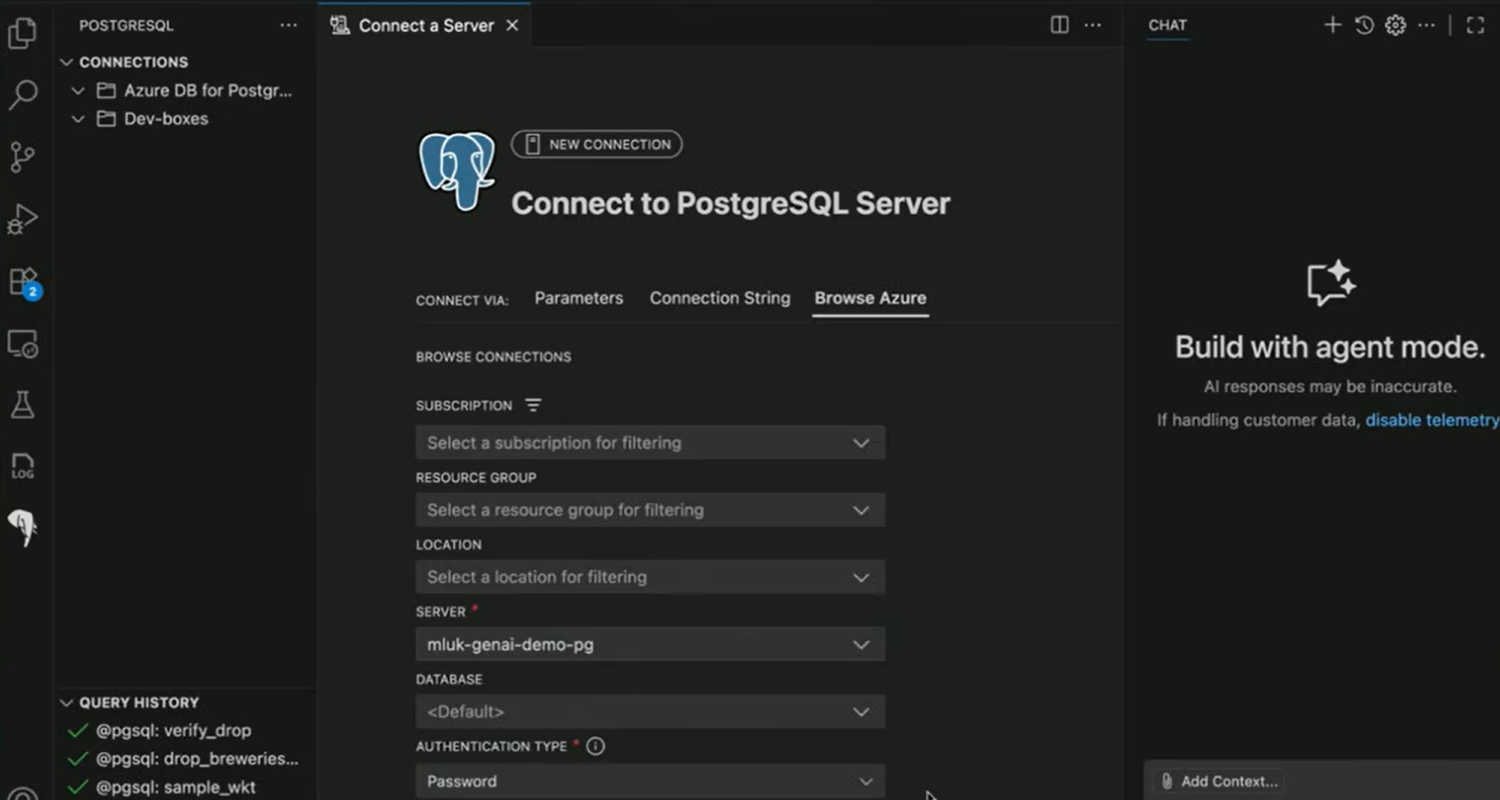Select the Connect a Server editor tab
Screen dimensions: 1500x800
click(426, 25)
